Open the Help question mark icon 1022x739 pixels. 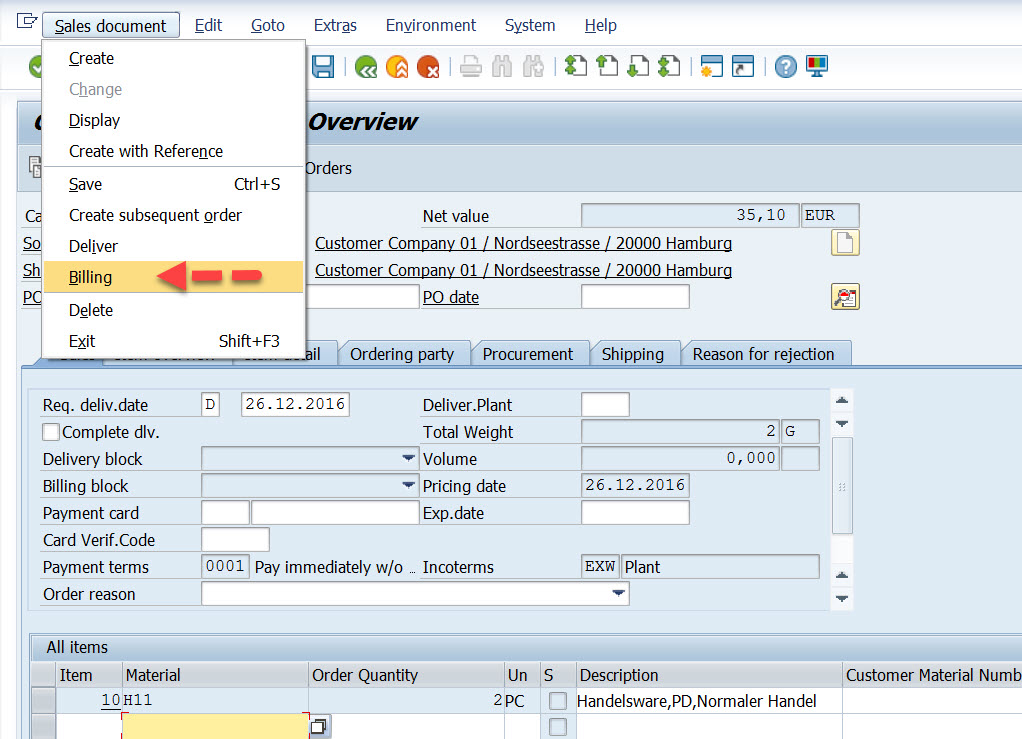coord(786,66)
